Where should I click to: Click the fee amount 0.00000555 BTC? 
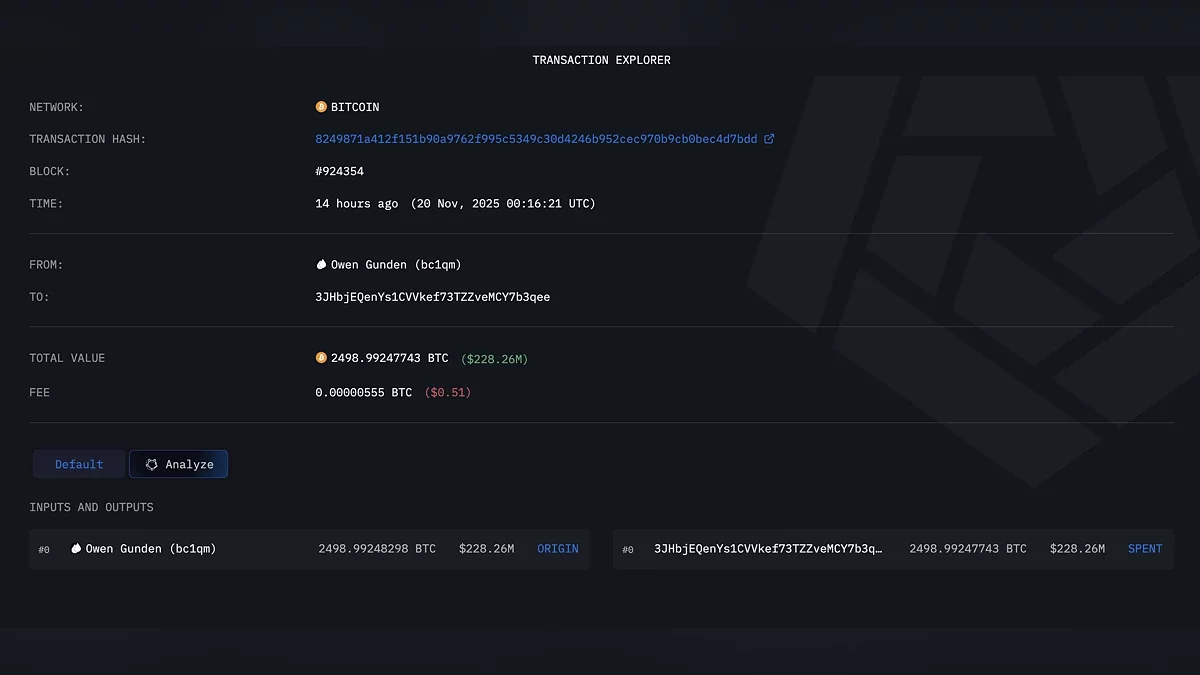pos(364,392)
